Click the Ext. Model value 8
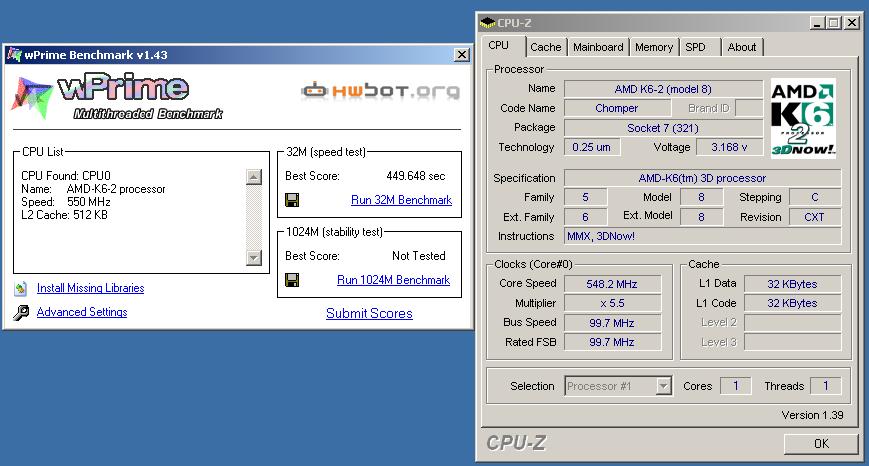 (701, 217)
